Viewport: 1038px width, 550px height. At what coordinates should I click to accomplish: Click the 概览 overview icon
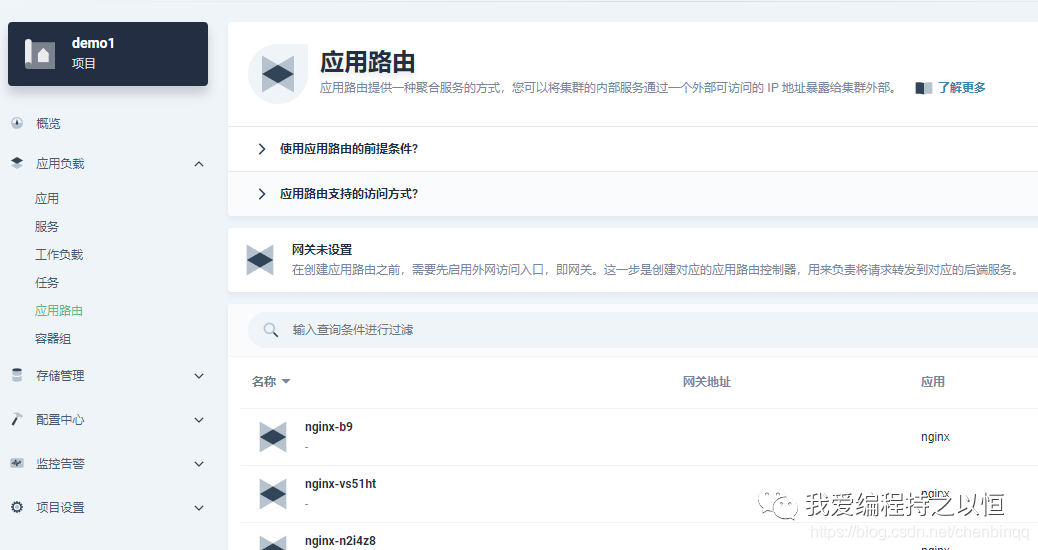(x=17, y=123)
